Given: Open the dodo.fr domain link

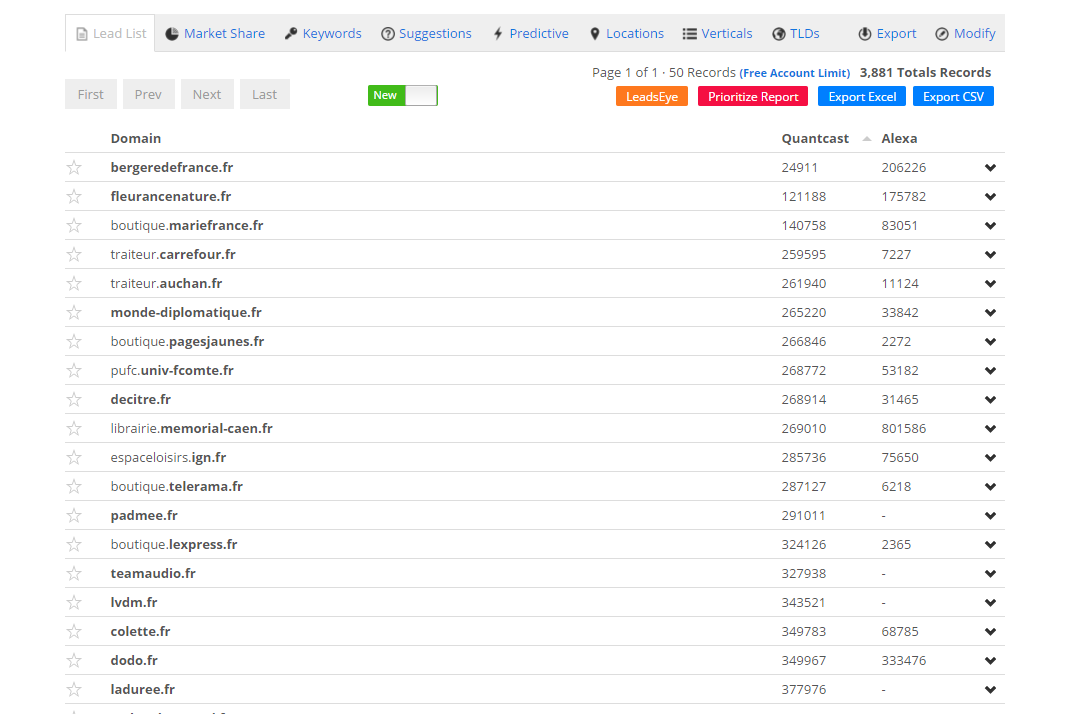Looking at the screenshot, I should pos(134,660).
